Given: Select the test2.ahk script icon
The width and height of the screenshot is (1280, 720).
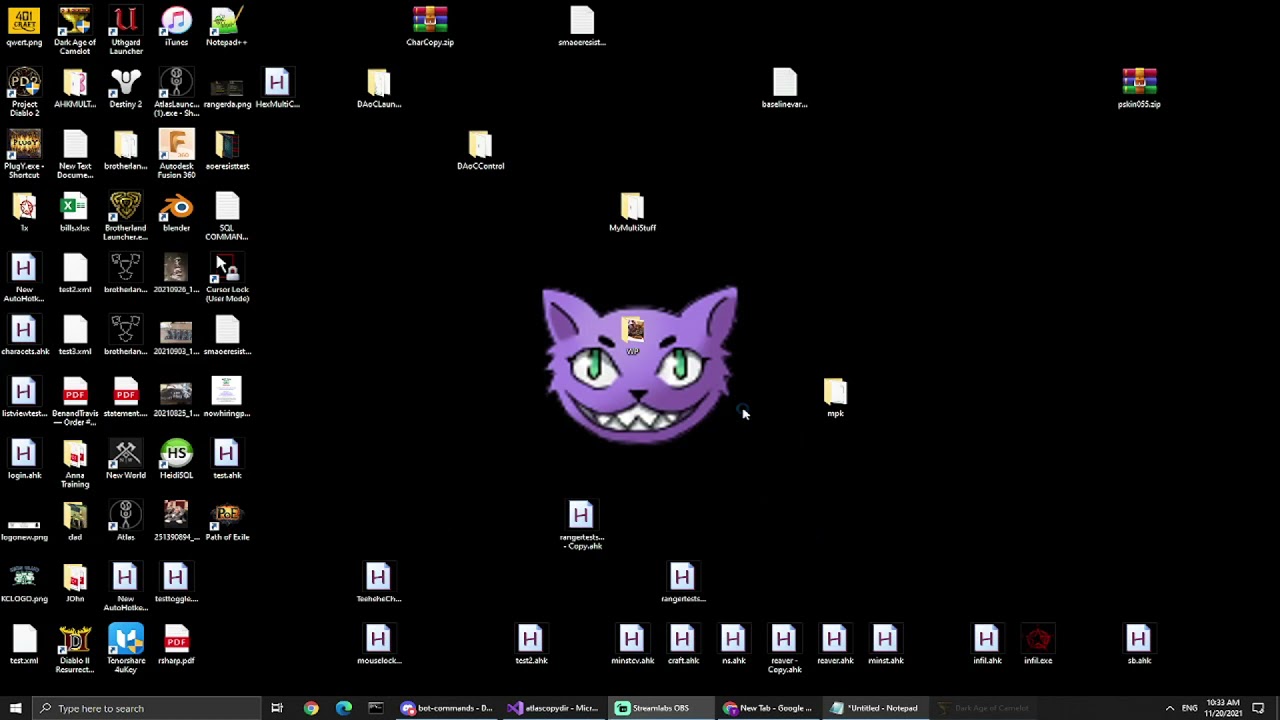Looking at the screenshot, I should (531, 646).
